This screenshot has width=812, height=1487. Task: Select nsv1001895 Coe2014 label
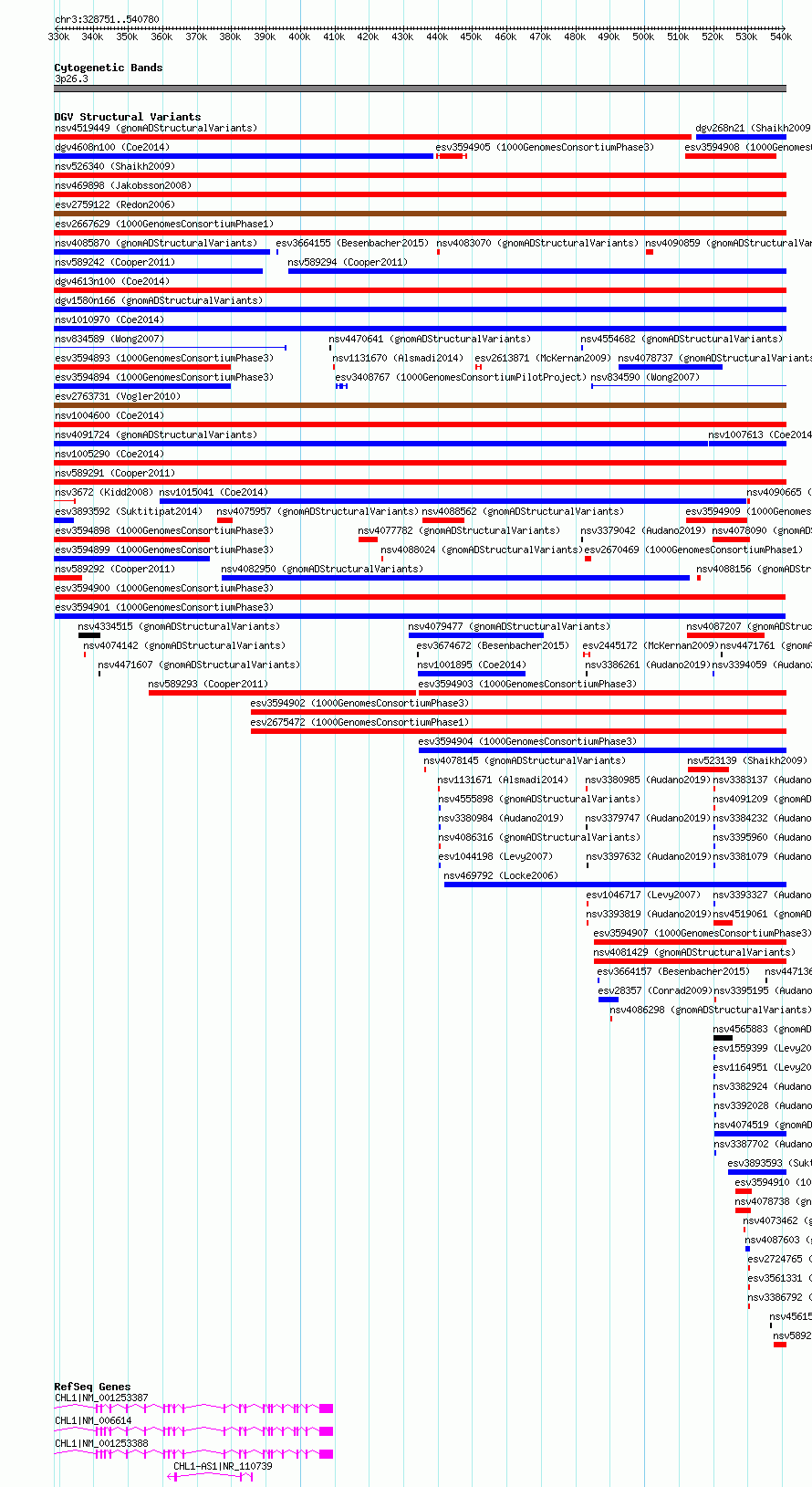473,665
